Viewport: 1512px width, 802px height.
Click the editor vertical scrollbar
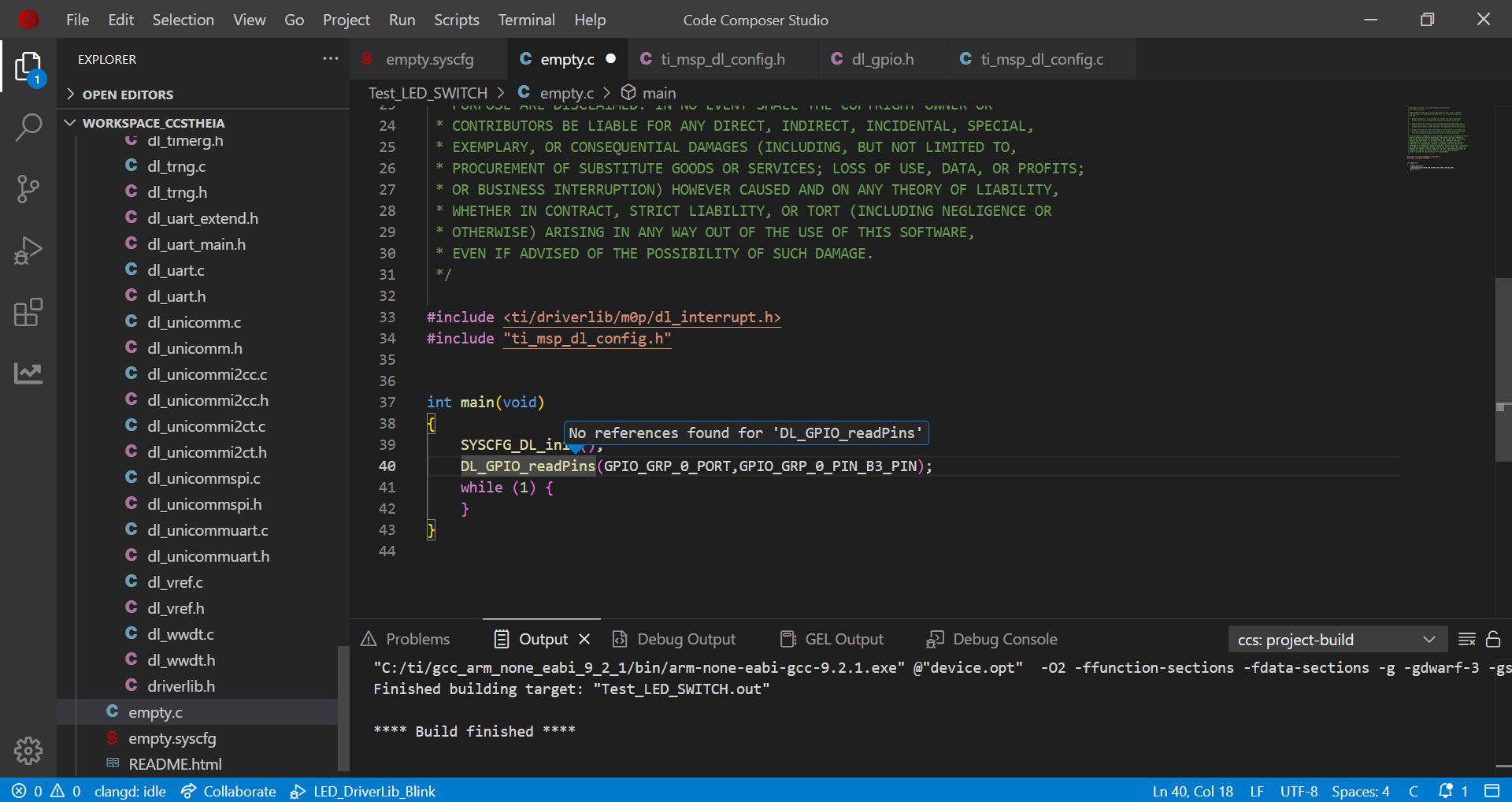click(x=1503, y=369)
